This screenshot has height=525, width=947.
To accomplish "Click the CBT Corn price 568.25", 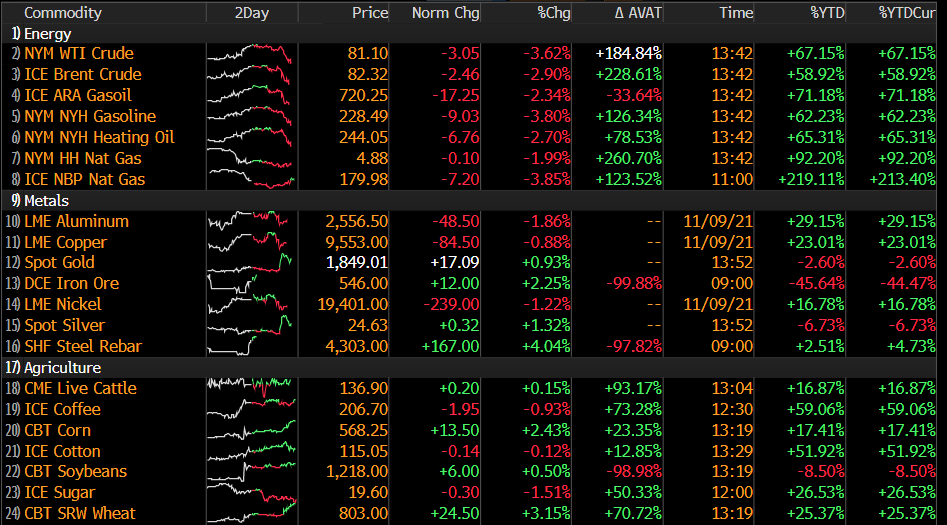I will pyautogui.click(x=363, y=431).
